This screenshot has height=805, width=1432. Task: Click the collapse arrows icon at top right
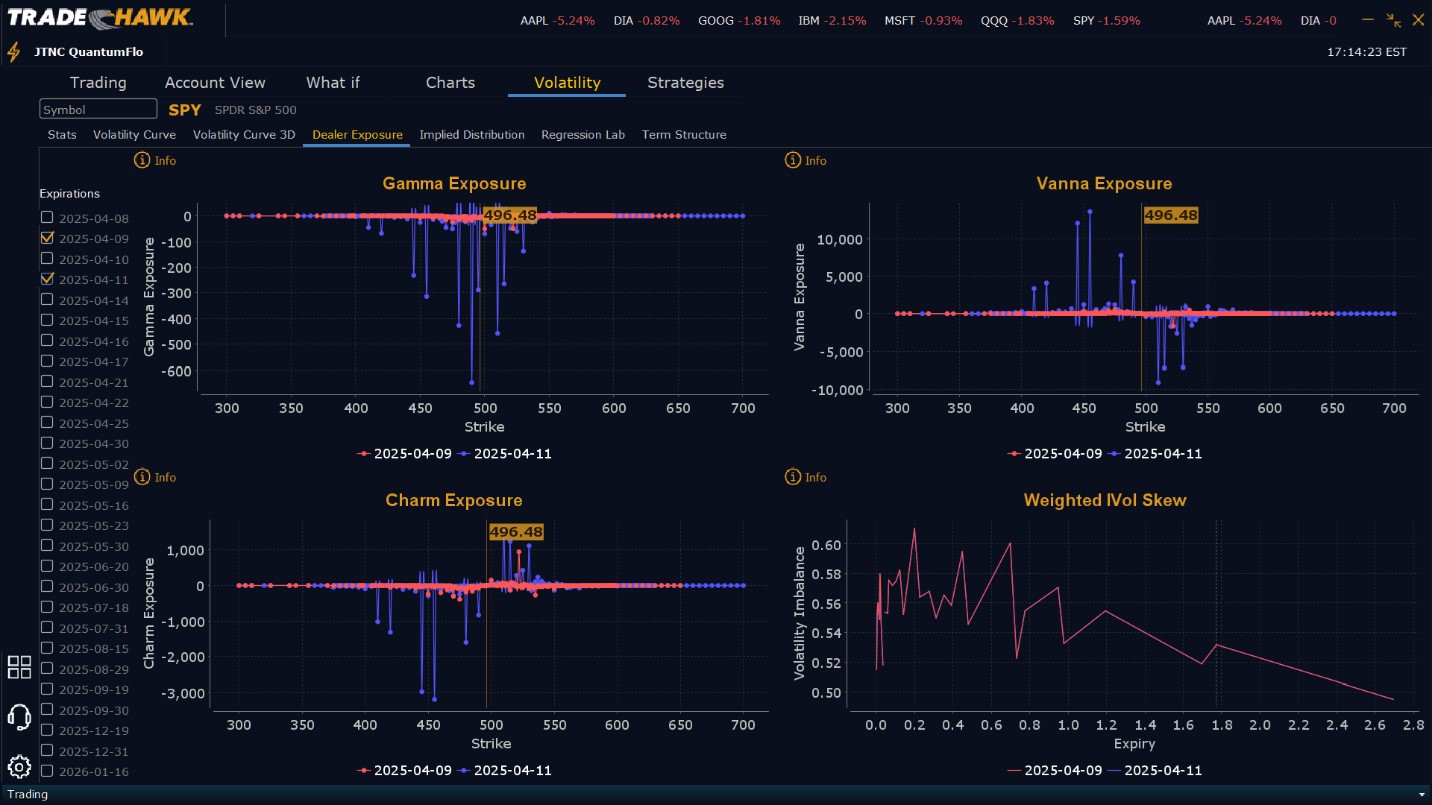coord(1394,20)
